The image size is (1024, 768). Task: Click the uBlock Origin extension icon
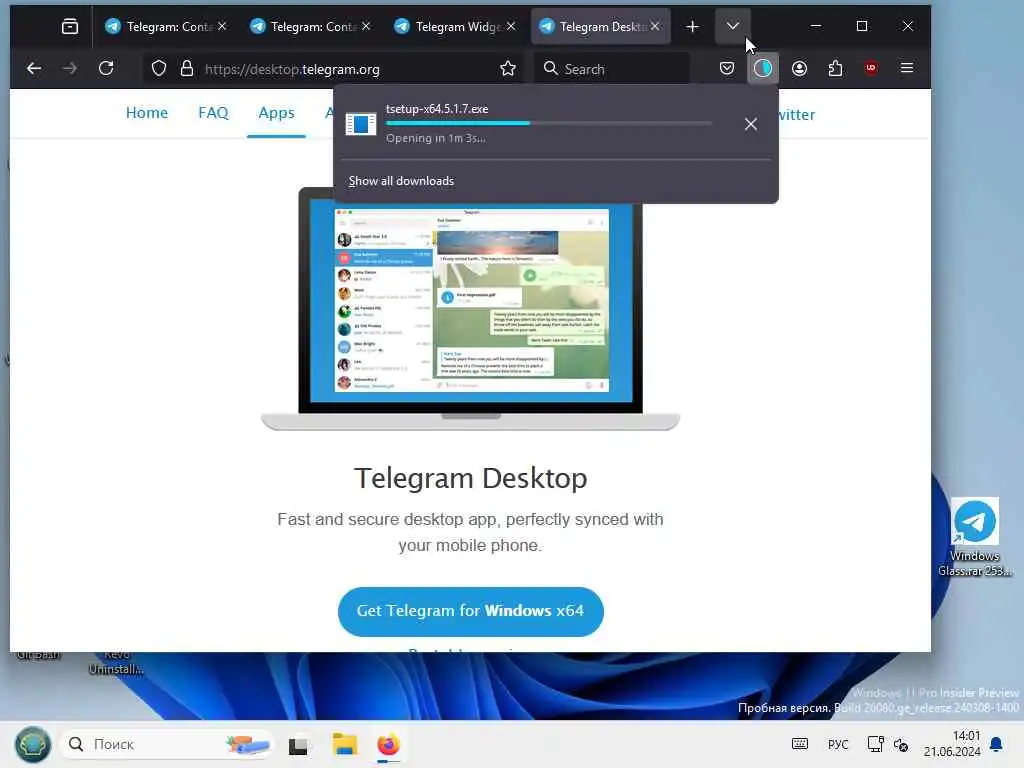pos(871,69)
